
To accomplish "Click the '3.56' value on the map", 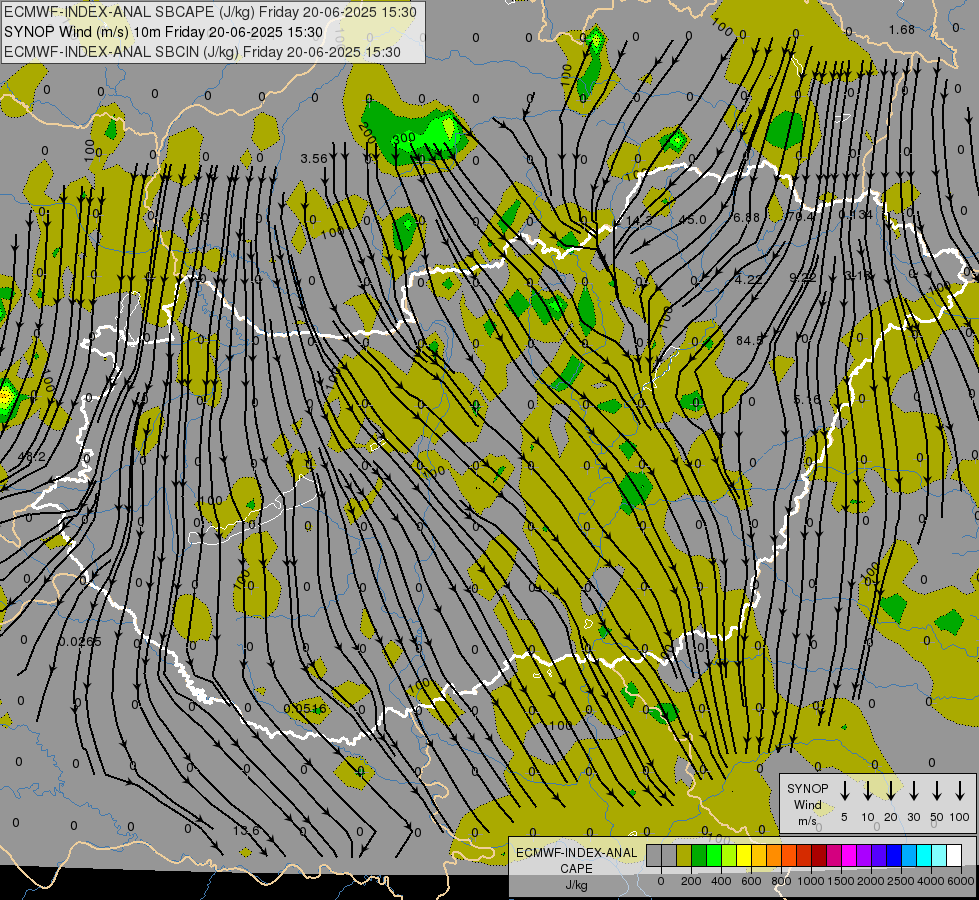I will click(314, 159).
